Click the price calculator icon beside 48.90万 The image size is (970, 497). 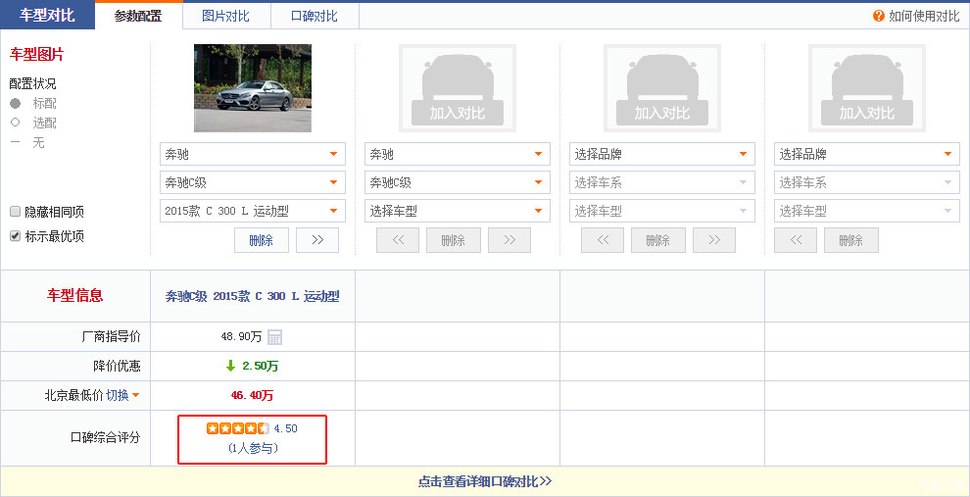275,337
